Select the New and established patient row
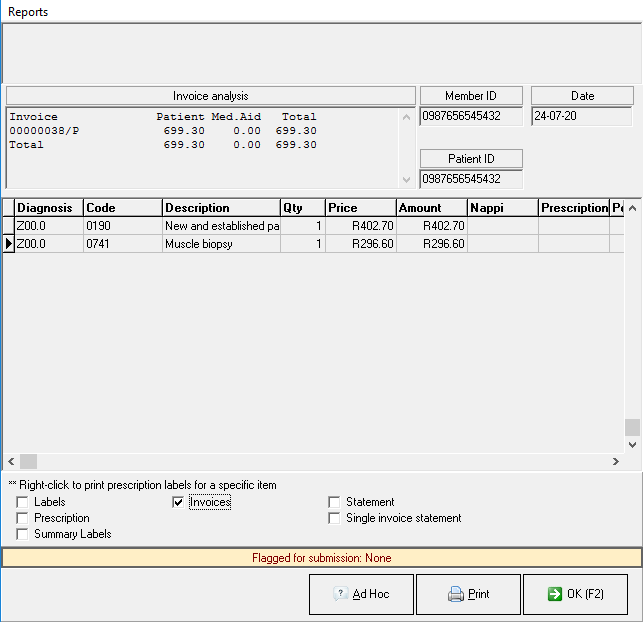 pyautogui.click(x=221, y=226)
